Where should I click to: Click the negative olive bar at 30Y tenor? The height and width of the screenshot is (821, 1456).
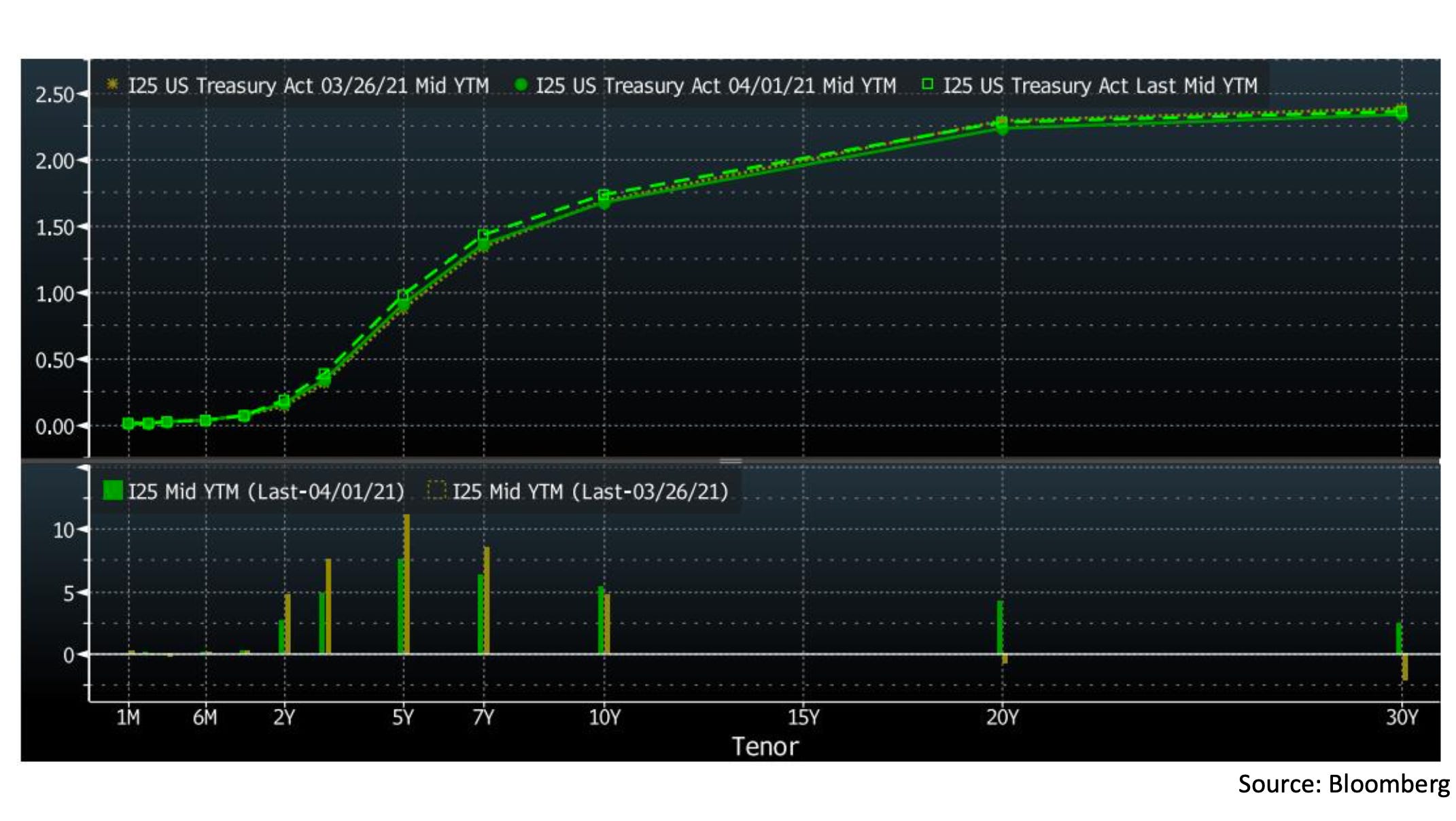click(1405, 667)
